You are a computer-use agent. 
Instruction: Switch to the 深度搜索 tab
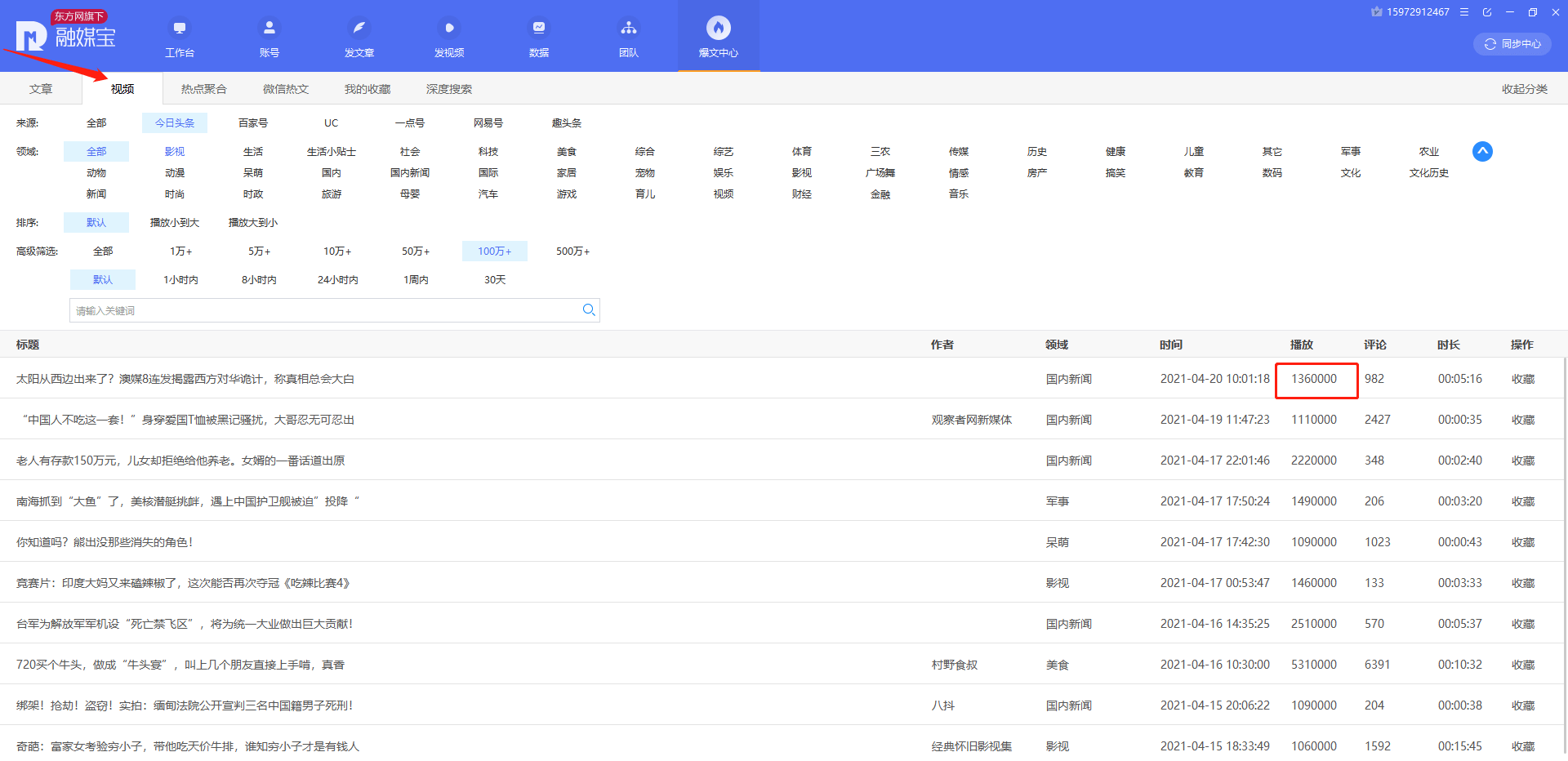pos(449,89)
